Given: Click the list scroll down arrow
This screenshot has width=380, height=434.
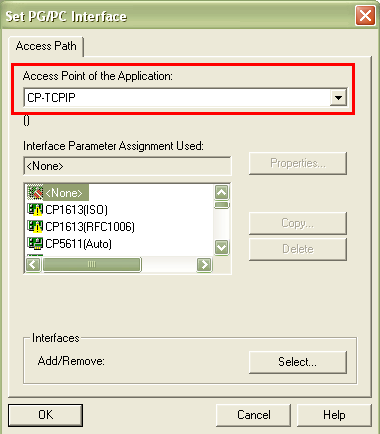Looking at the screenshot, I should [x=222, y=247].
